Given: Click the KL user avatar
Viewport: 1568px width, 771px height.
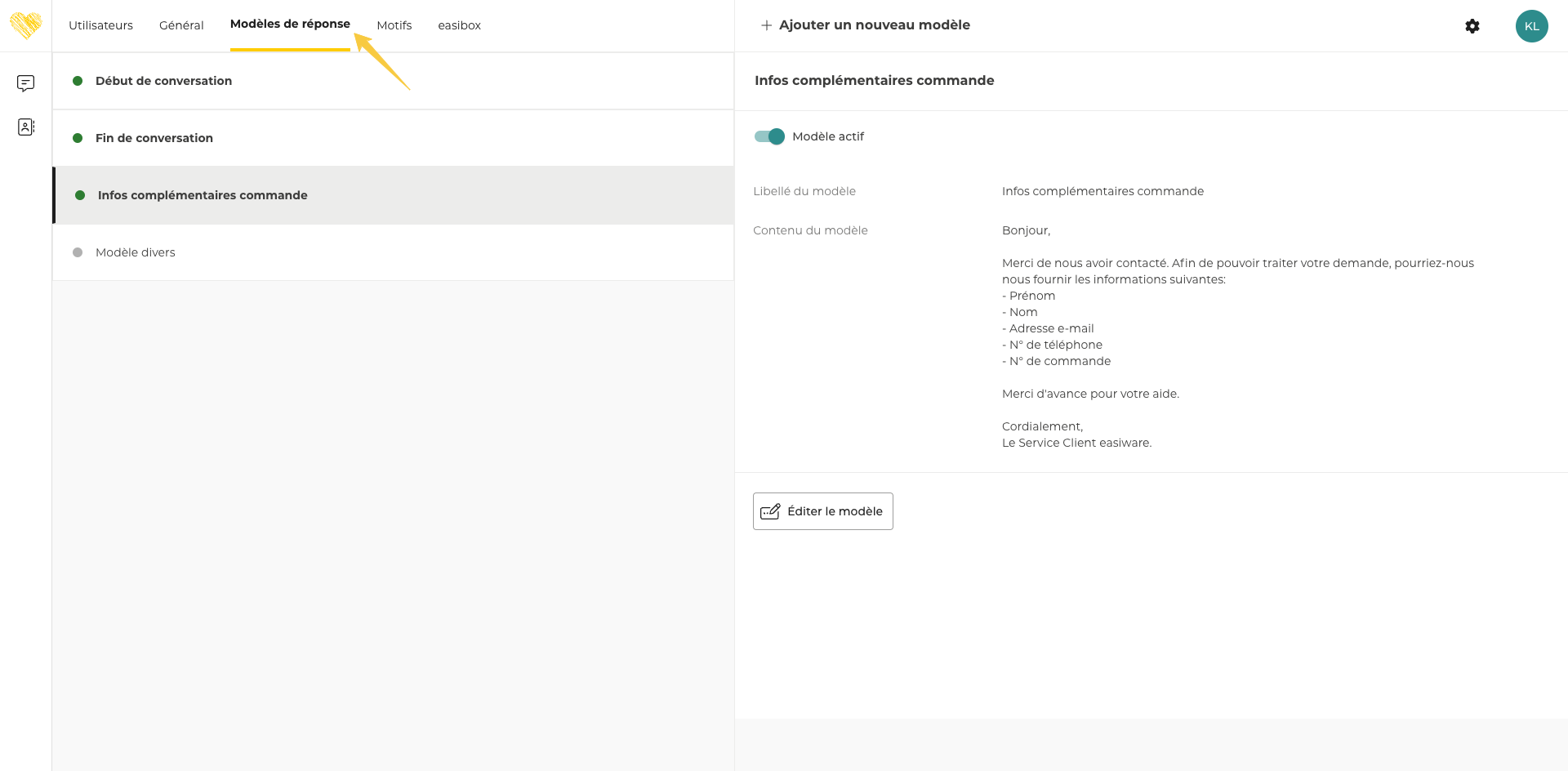Looking at the screenshot, I should pyautogui.click(x=1531, y=26).
